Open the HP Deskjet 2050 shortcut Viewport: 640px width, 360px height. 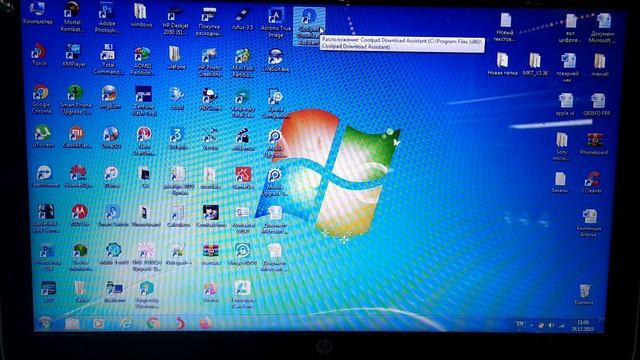pos(176,20)
